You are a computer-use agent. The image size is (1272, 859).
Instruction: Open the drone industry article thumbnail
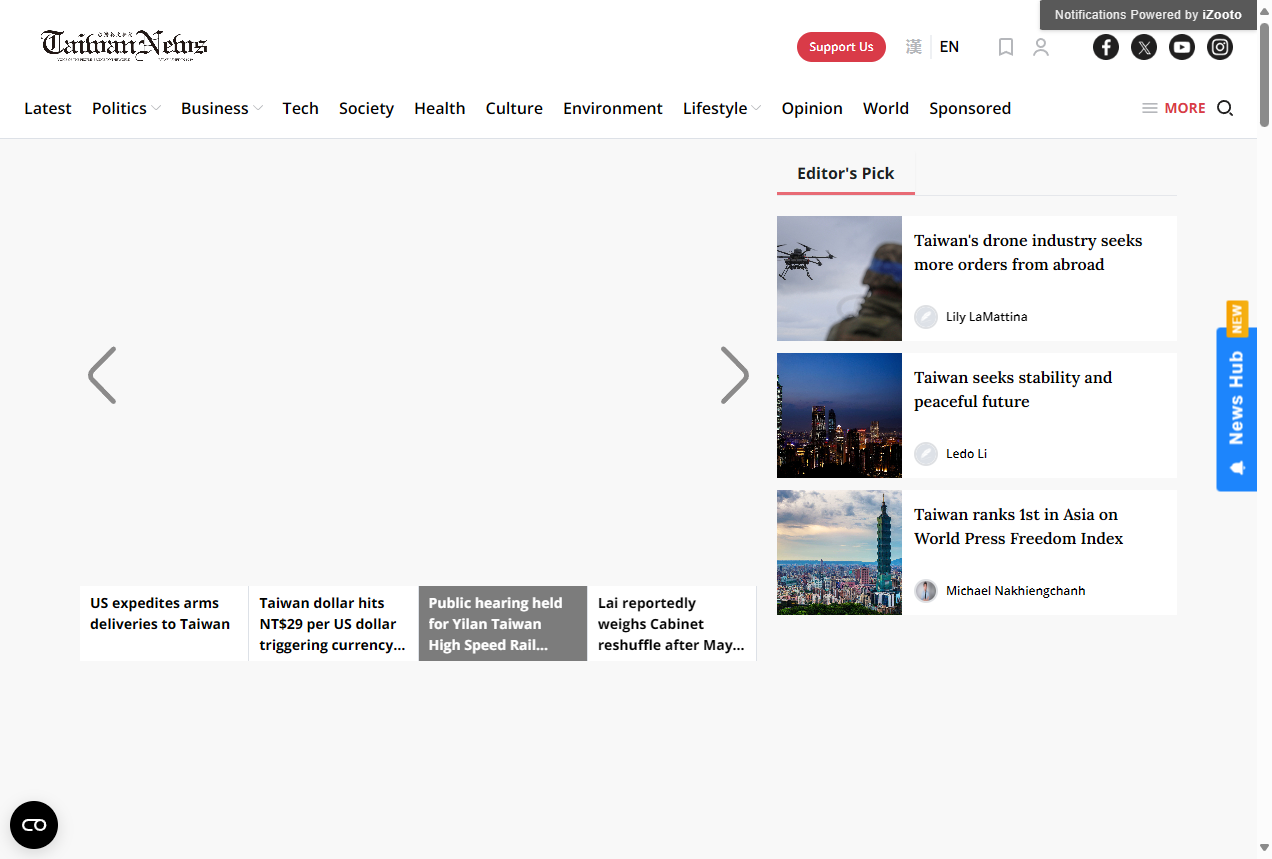click(839, 278)
